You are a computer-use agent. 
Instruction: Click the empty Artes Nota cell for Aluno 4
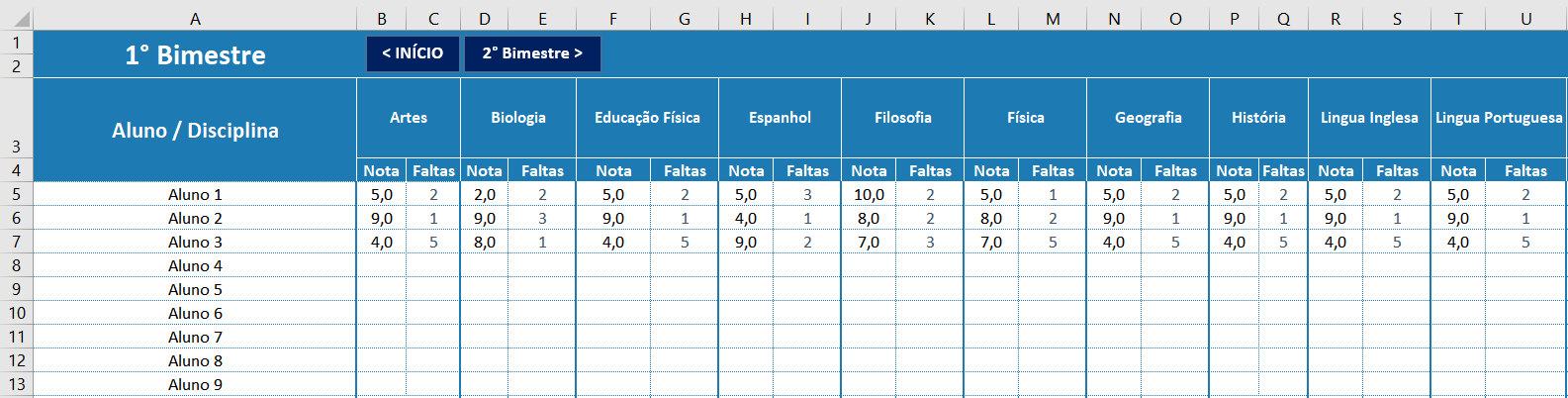pos(382,265)
